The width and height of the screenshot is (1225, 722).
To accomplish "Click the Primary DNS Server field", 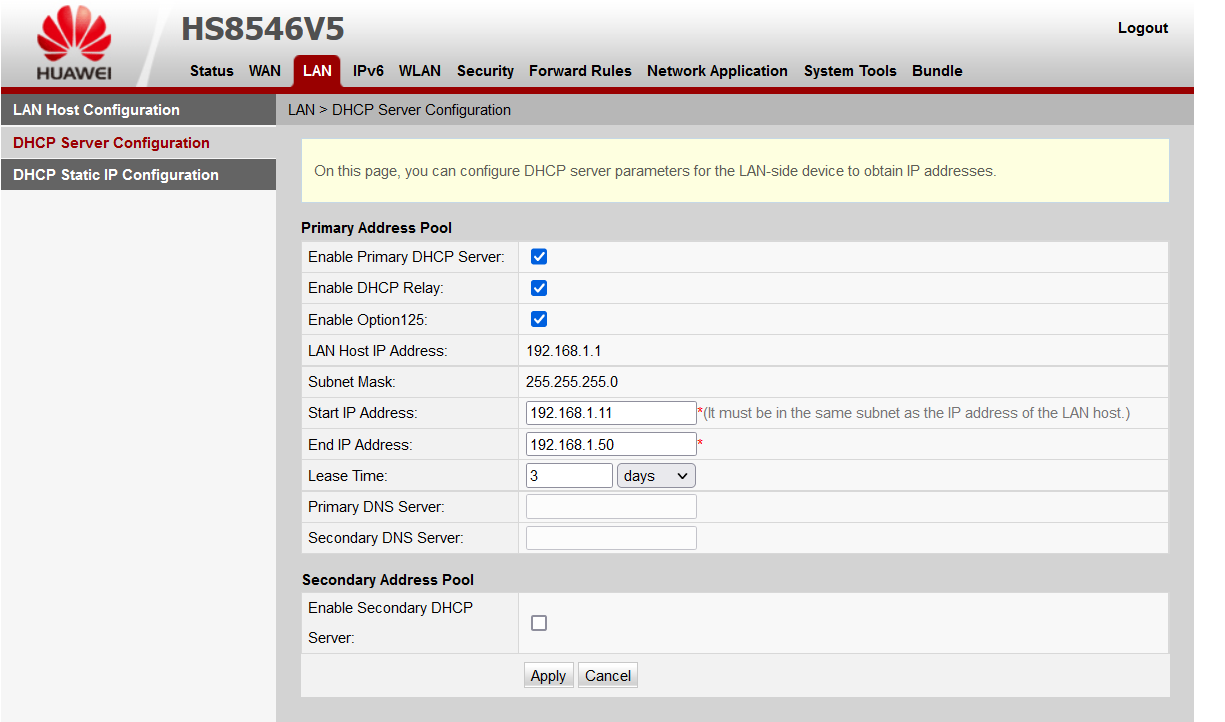I will point(610,506).
